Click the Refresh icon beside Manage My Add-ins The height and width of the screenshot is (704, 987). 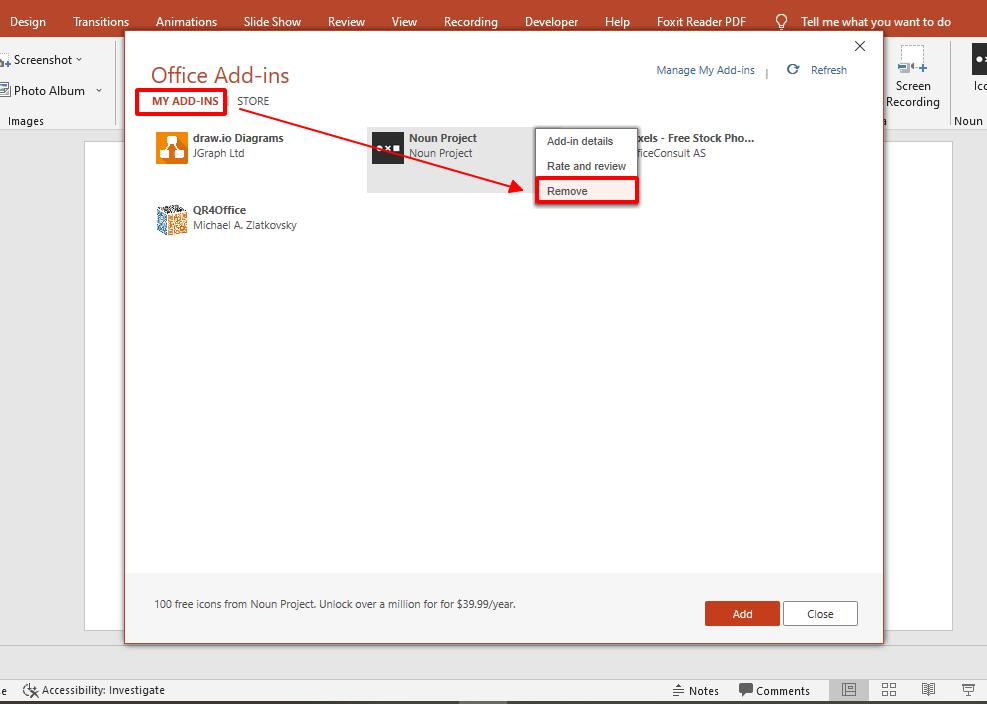pyautogui.click(x=792, y=70)
